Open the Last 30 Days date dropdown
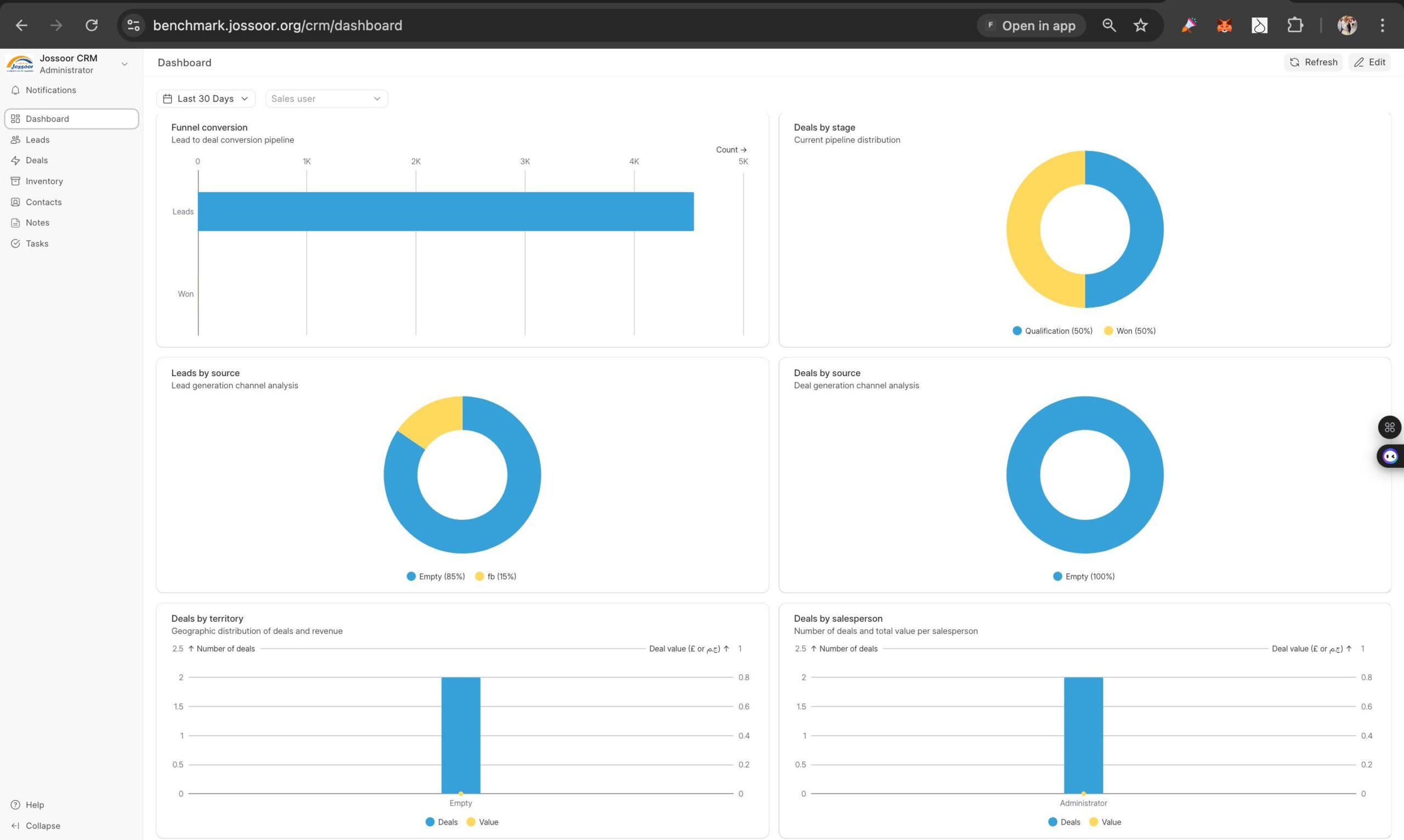 206,99
